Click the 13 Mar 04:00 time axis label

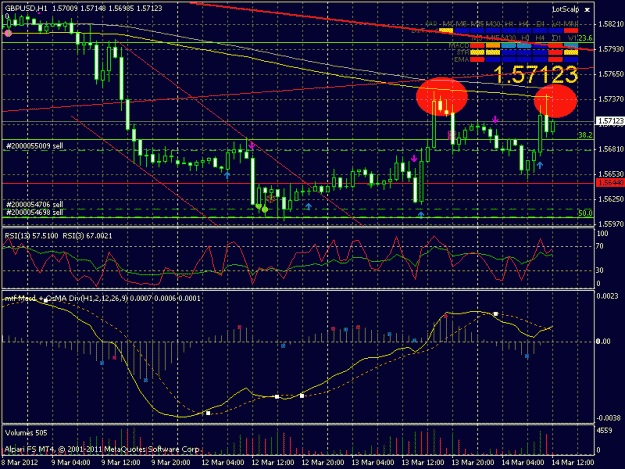(373, 463)
